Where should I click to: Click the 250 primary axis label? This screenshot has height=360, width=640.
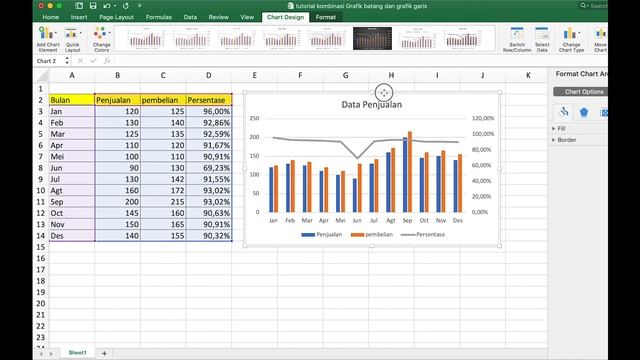[x=254, y=118]
